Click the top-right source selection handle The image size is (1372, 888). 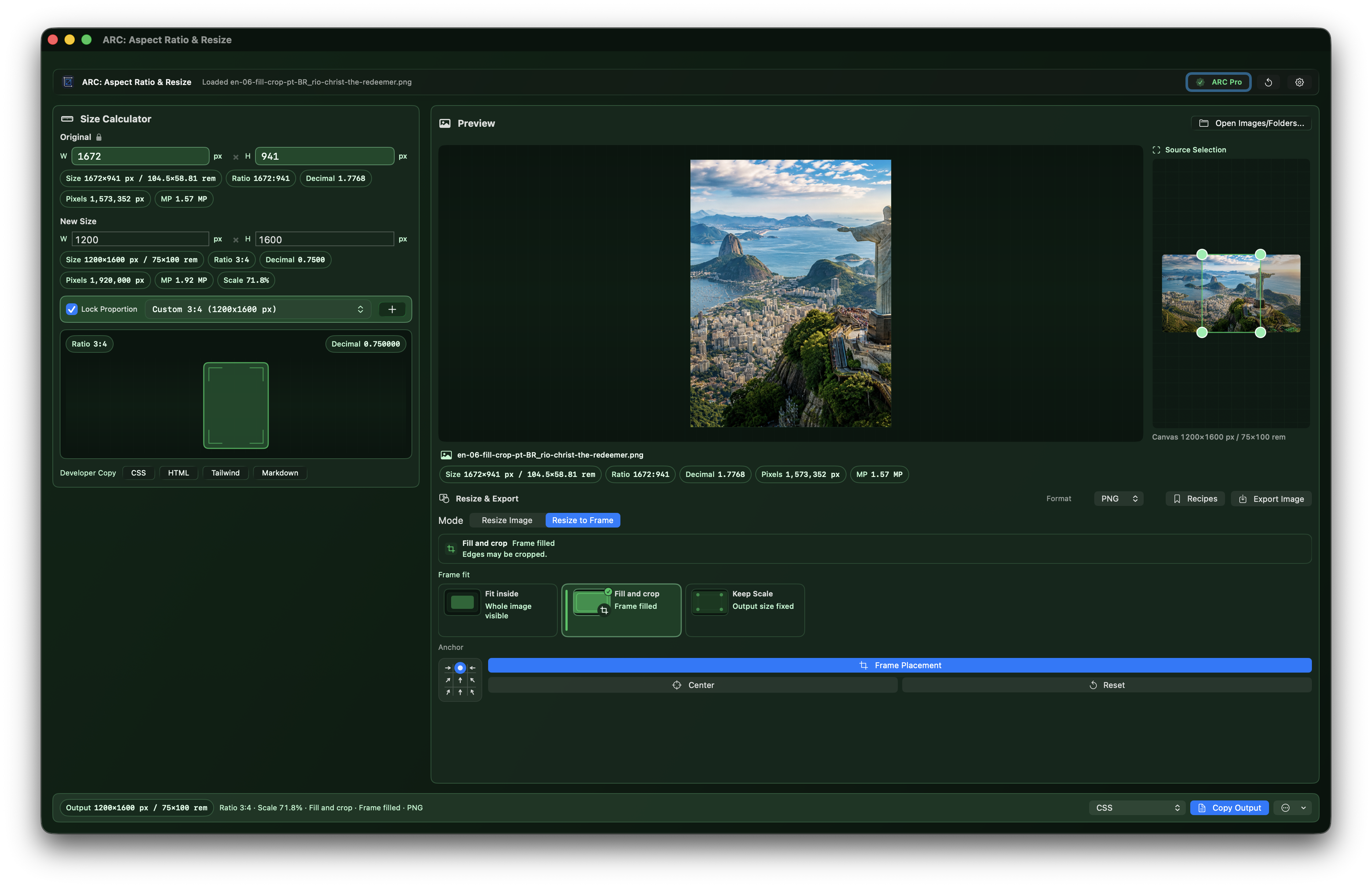click(x=1261, y=254)
